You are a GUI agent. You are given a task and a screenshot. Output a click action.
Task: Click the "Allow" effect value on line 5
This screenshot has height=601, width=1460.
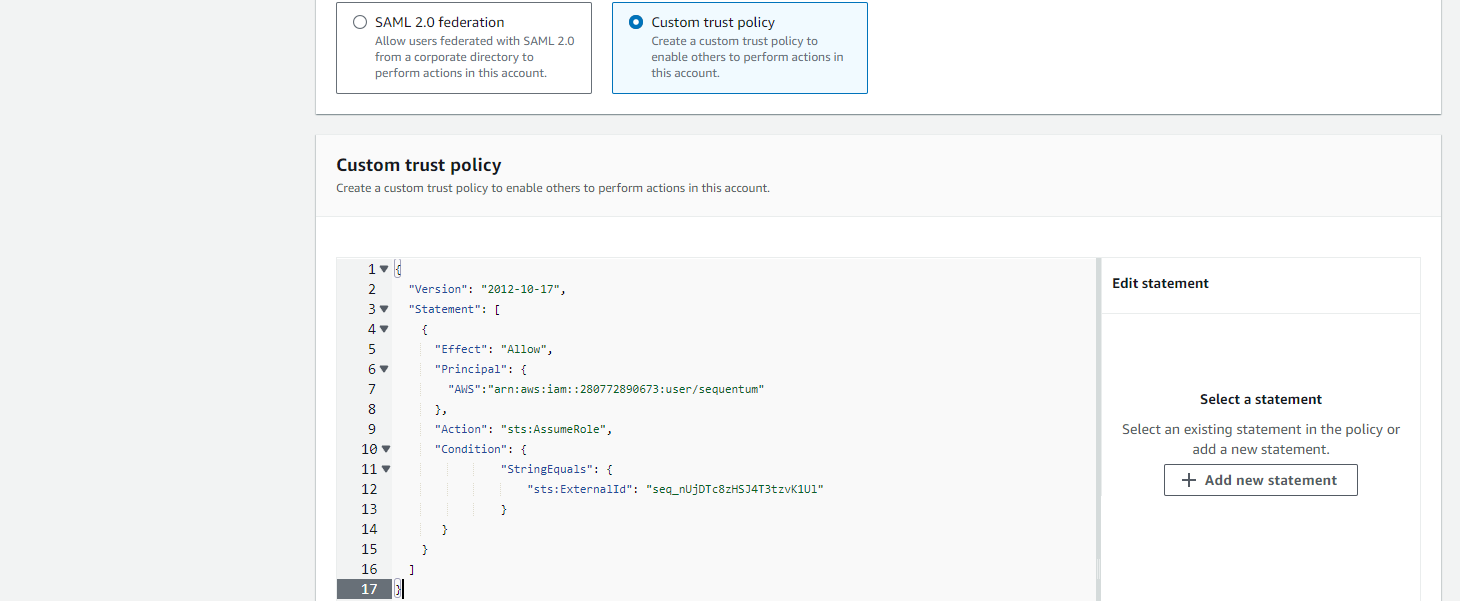click(523, 349)
